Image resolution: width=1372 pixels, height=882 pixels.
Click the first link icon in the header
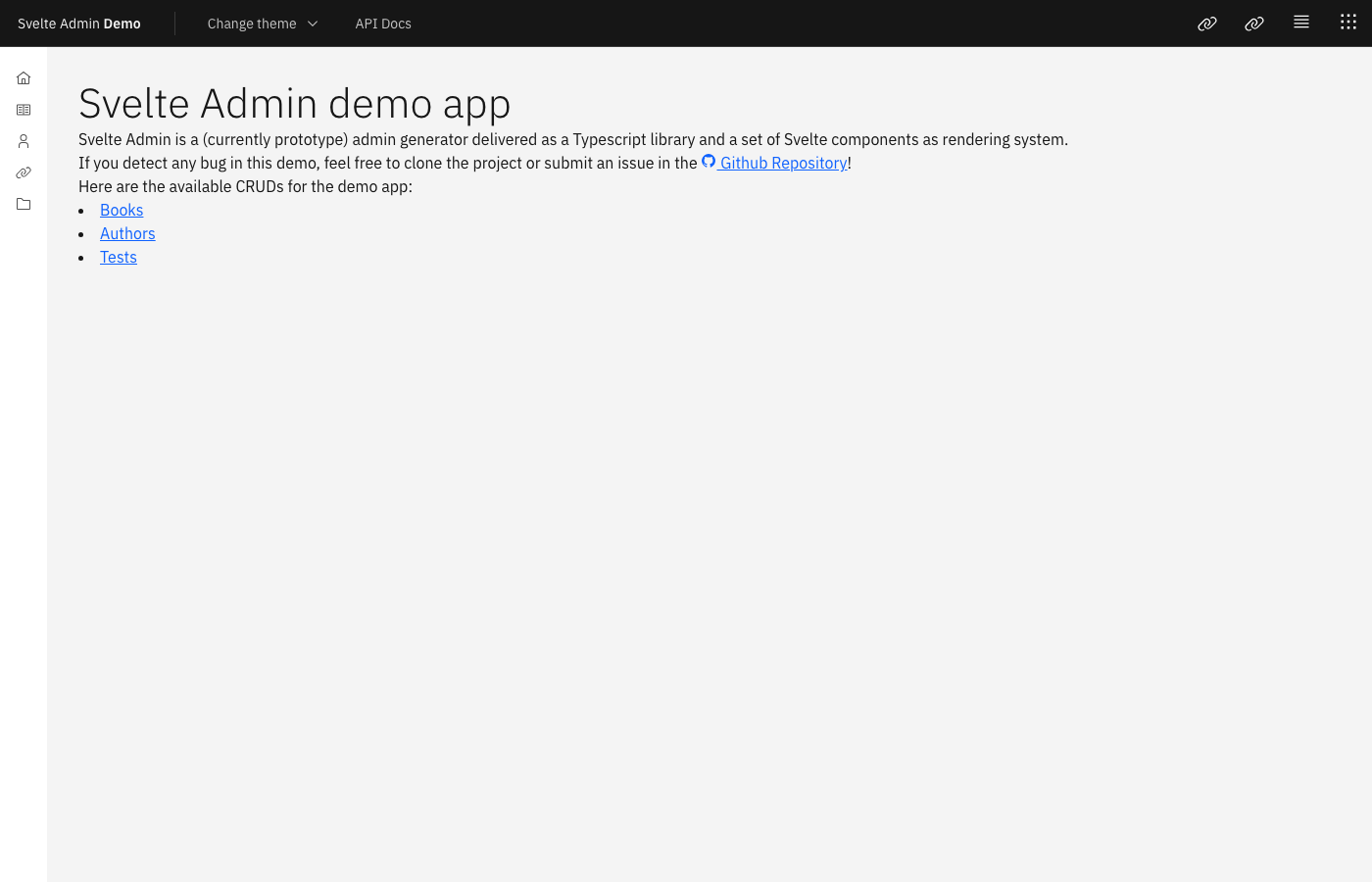pos(1206,23)
